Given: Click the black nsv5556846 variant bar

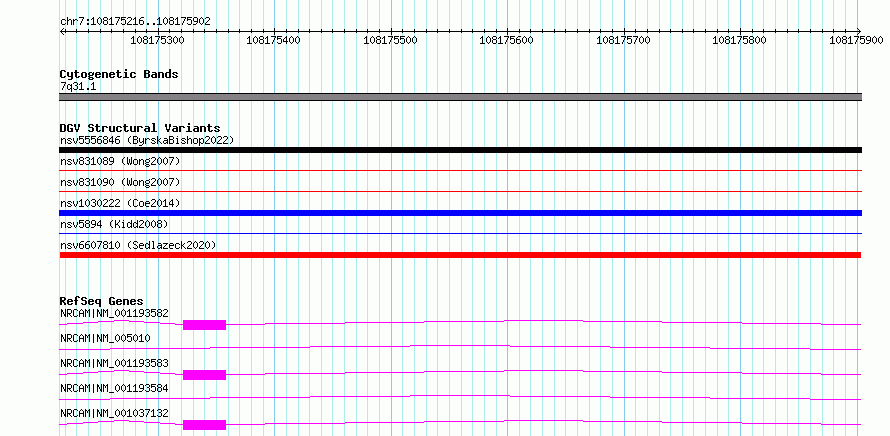Looking at the screenshot, I should (460, 150).
